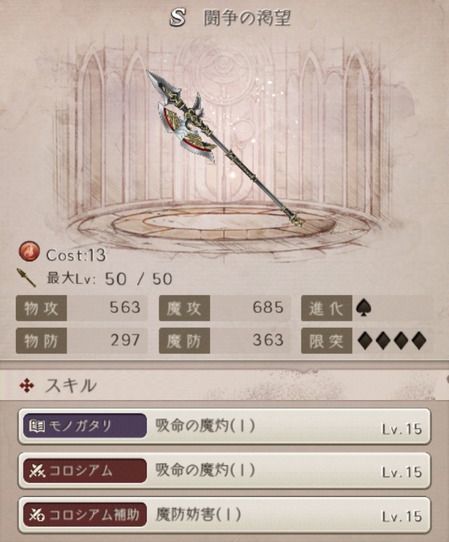This screenshot has width=449, height=542.
Task: Tap the red fire element icon
Action: (29, 251)
